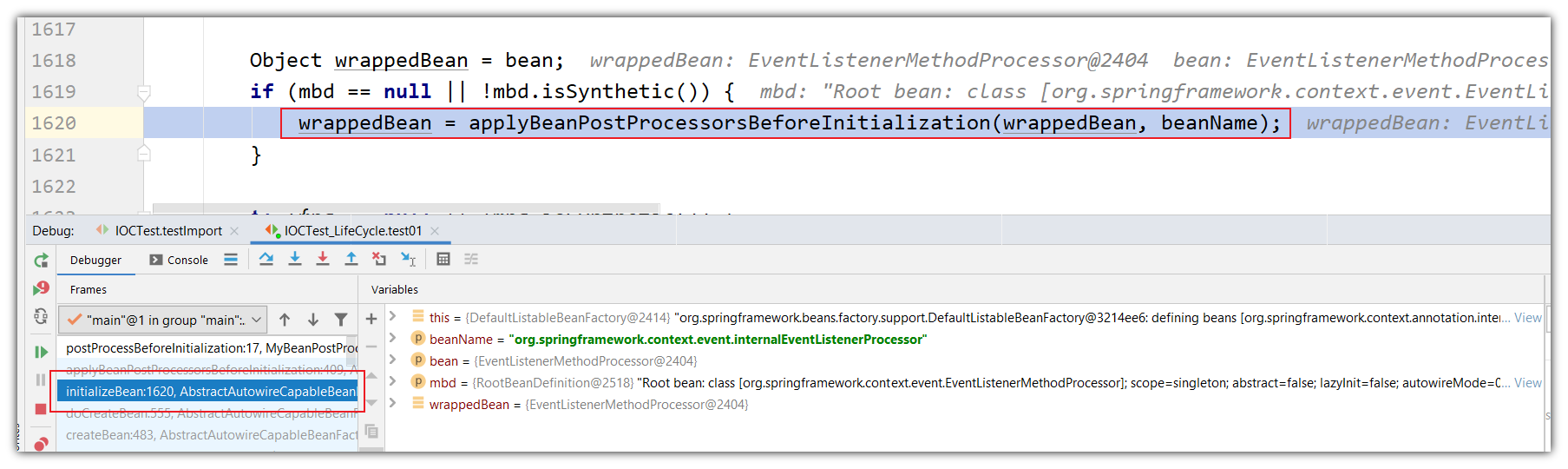This screenshot has width=1568, height=469.
Task: Switch to IOCTest_LifeCycle.test01 debug tab
Action: [x=353, y=231]
